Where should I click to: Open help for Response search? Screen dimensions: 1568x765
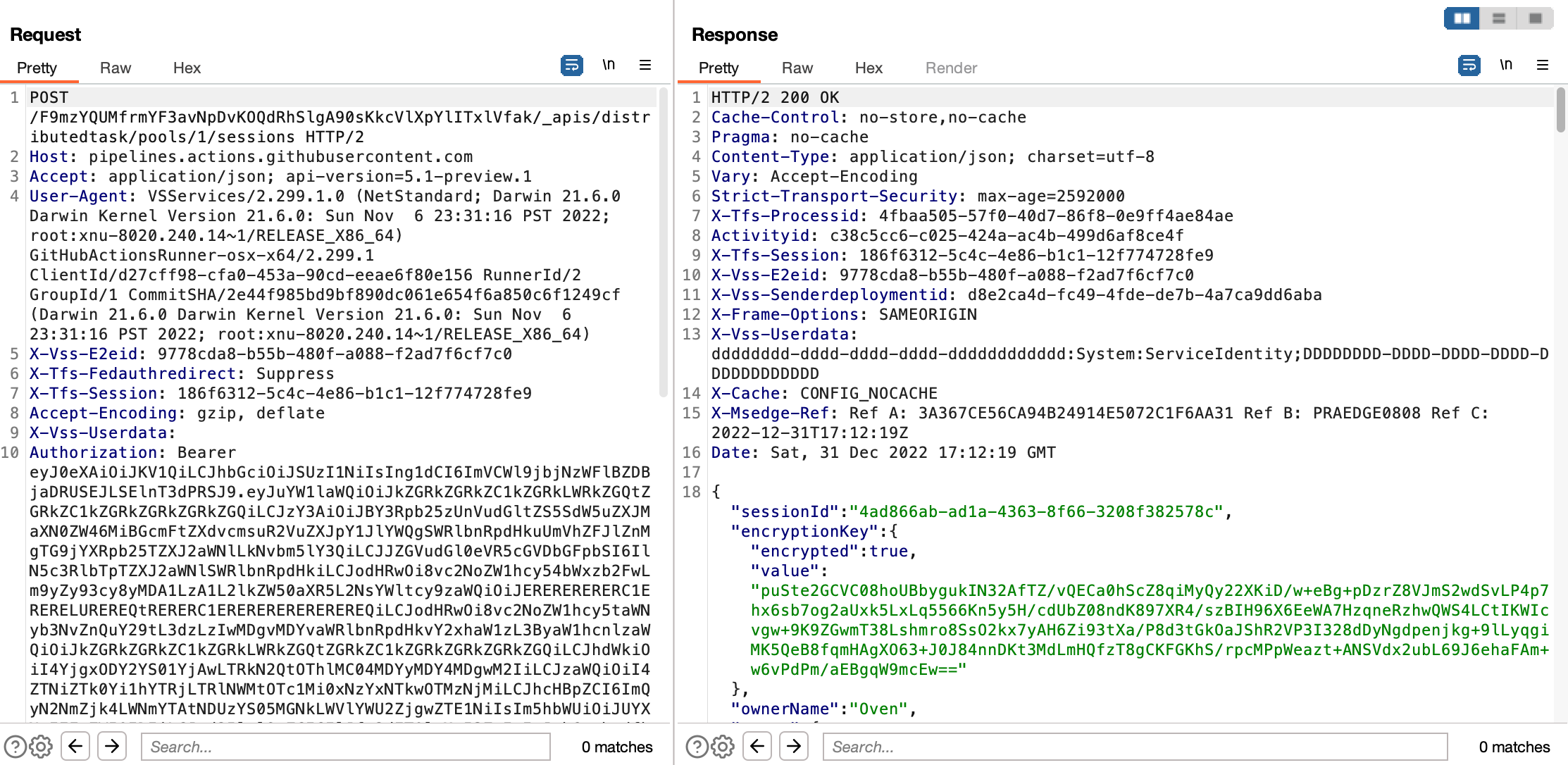697,747
